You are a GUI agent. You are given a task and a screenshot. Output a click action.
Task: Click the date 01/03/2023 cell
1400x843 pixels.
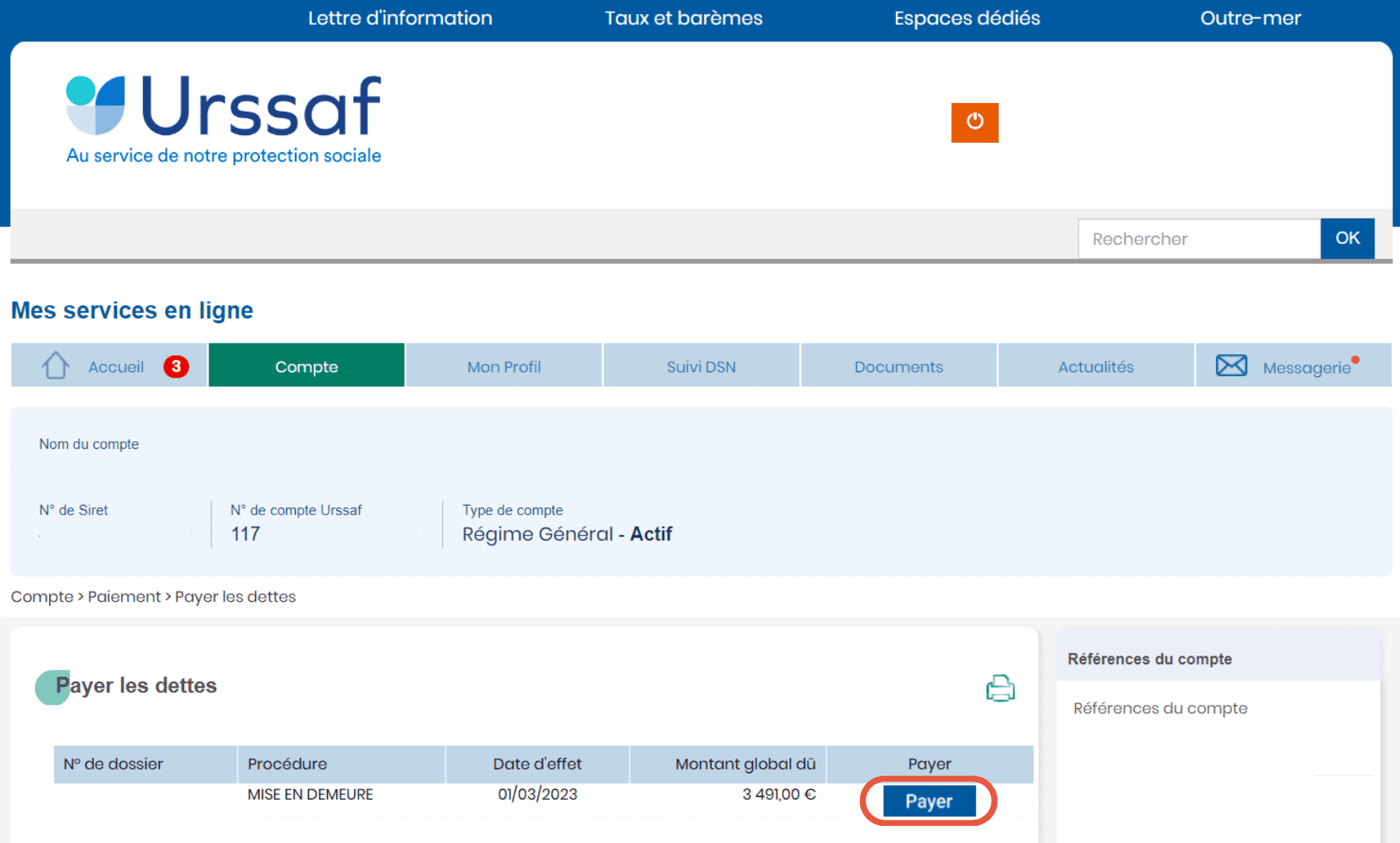538,795
